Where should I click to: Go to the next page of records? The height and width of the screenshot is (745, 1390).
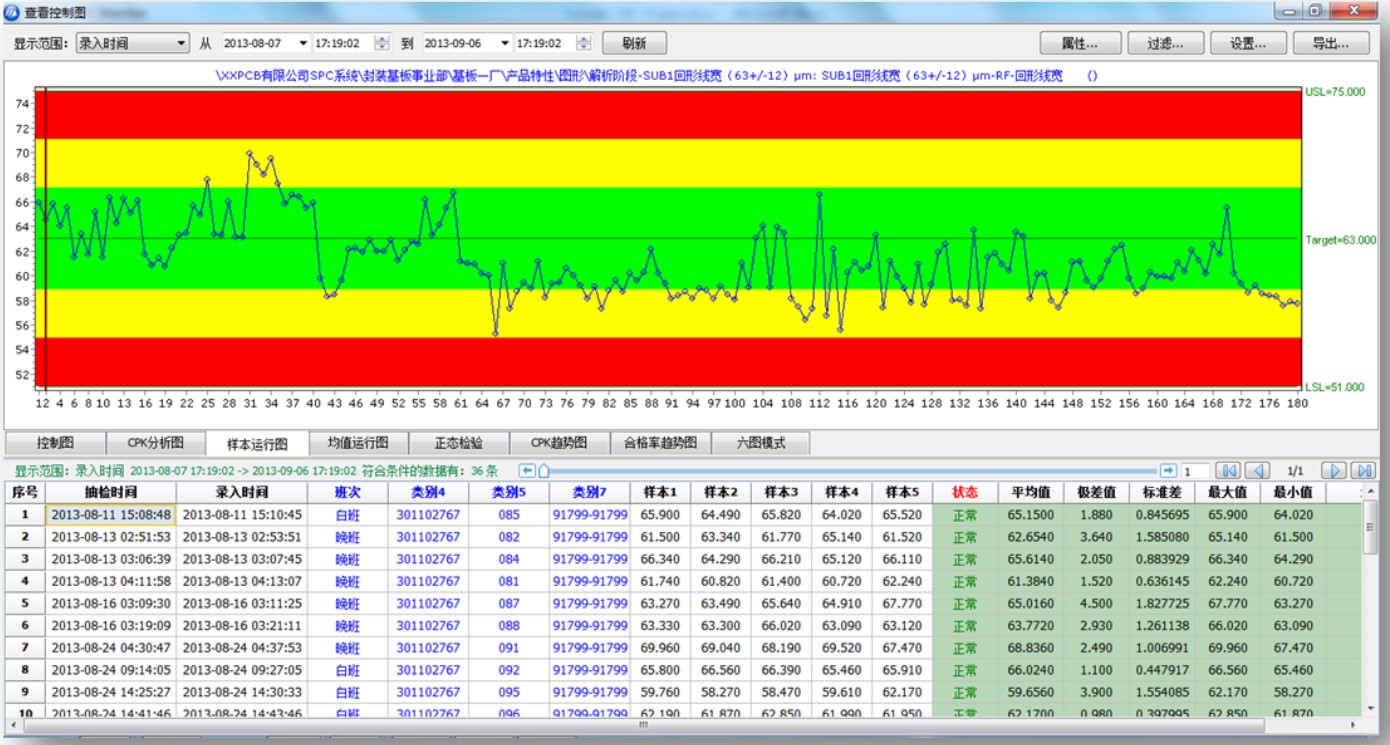point(1334,470)
